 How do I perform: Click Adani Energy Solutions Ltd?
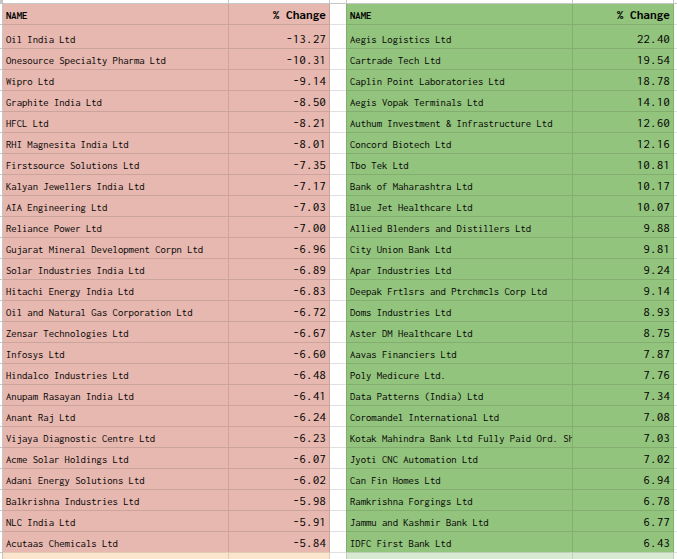pyautogui.click(x=115, y=481)
